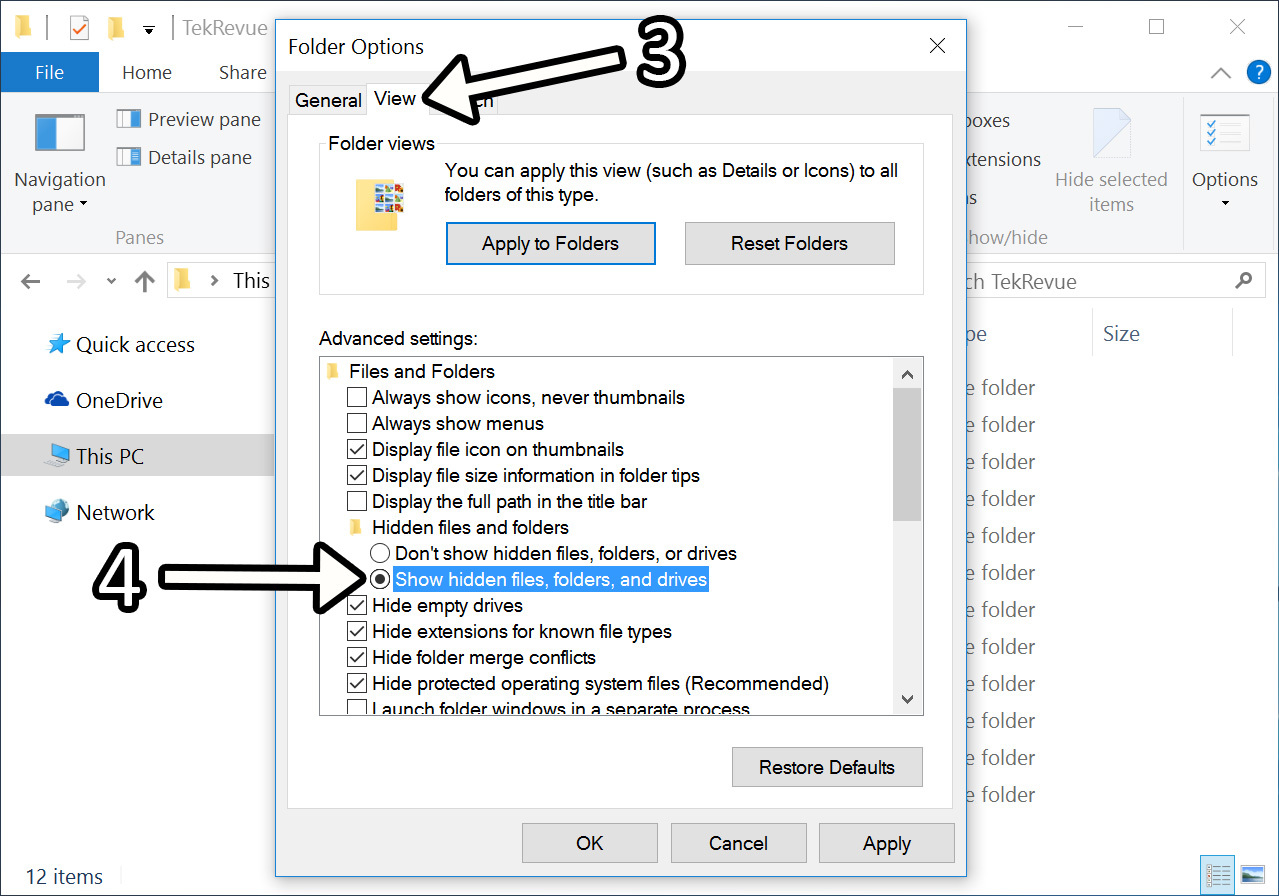Uncheck Hide extensions for known file types
The width and height of the screenshot is (1279, 896).
[357, 631]
